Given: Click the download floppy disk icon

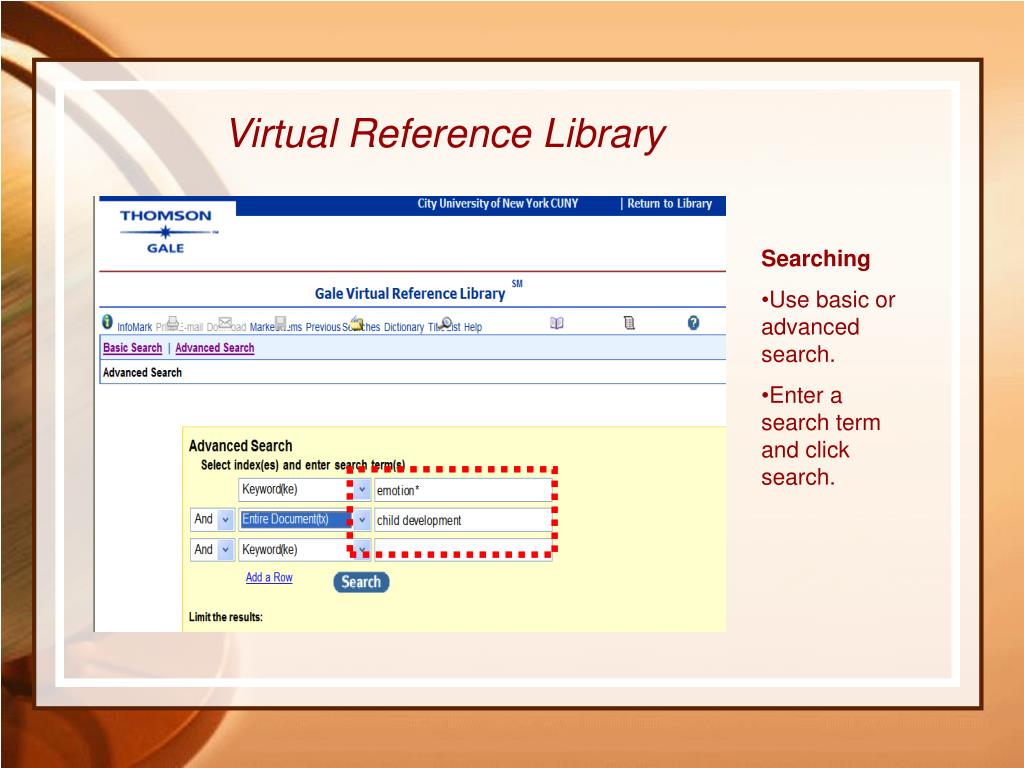Looking at the screenshot, I should [280, 323].
